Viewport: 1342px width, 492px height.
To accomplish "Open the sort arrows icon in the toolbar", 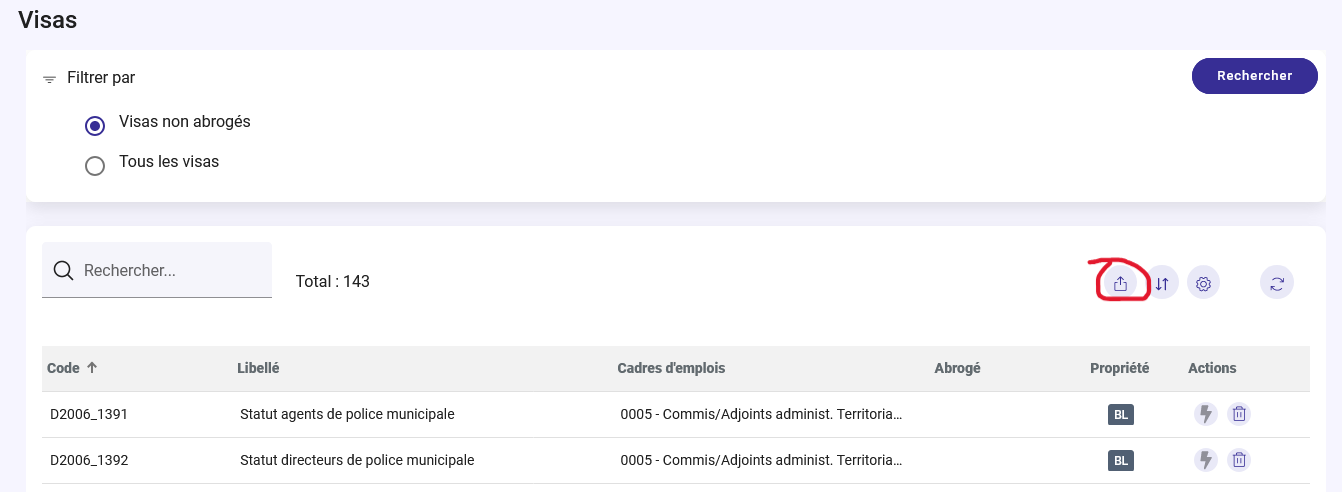I will tap(1162, 284).
